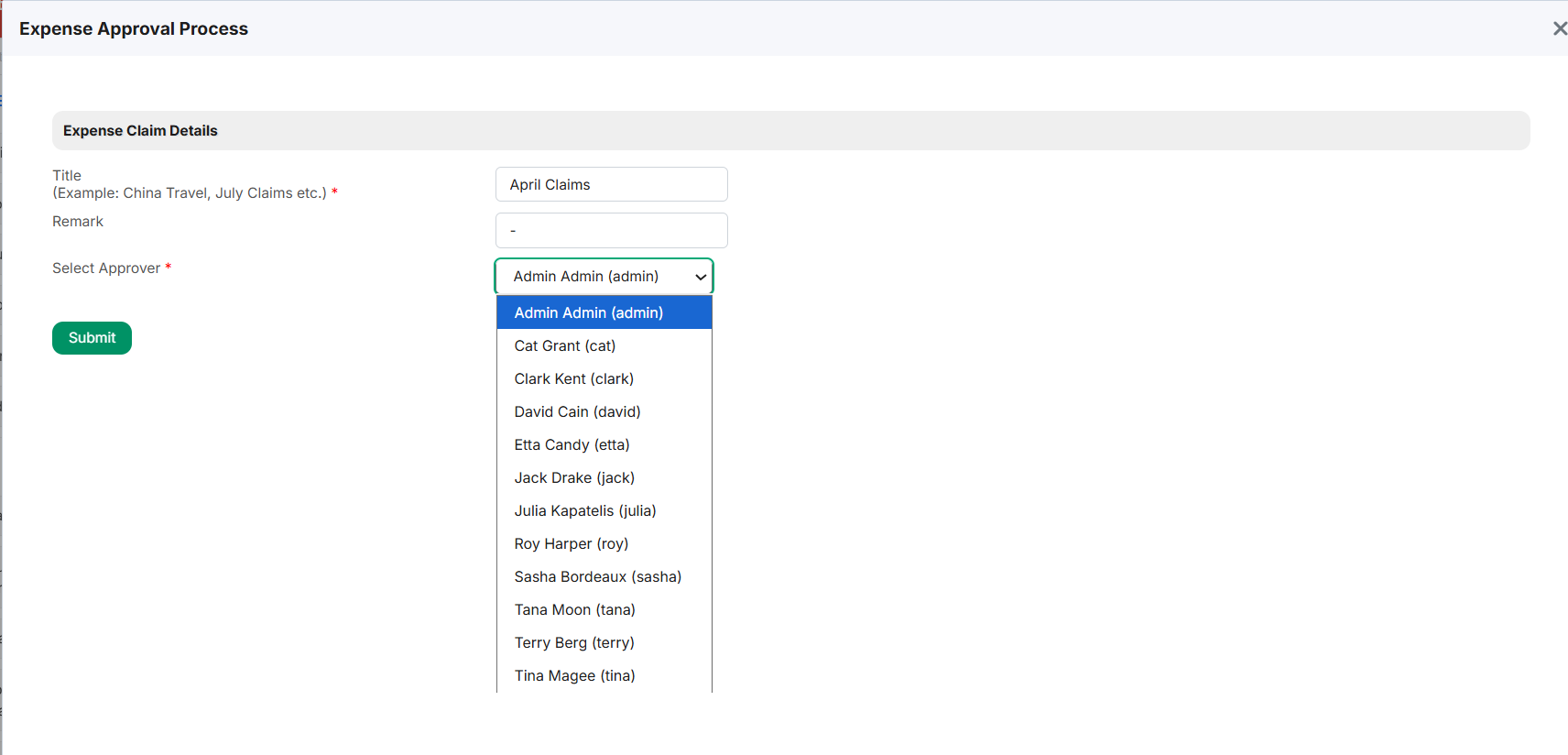The image size is (1568, 755).
Task: Click the Select Approver label
Action: [x=106, y=268]
